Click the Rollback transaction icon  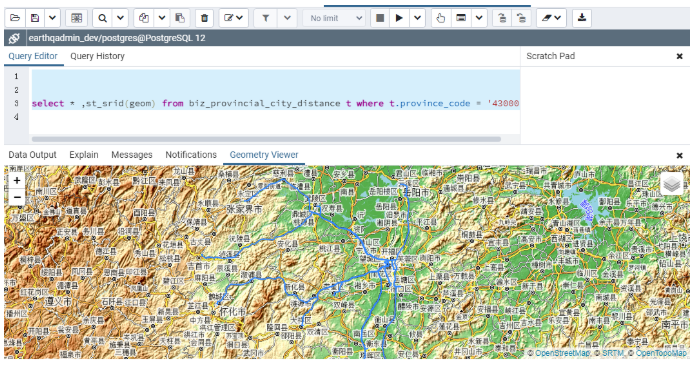[x=521, y=18]
